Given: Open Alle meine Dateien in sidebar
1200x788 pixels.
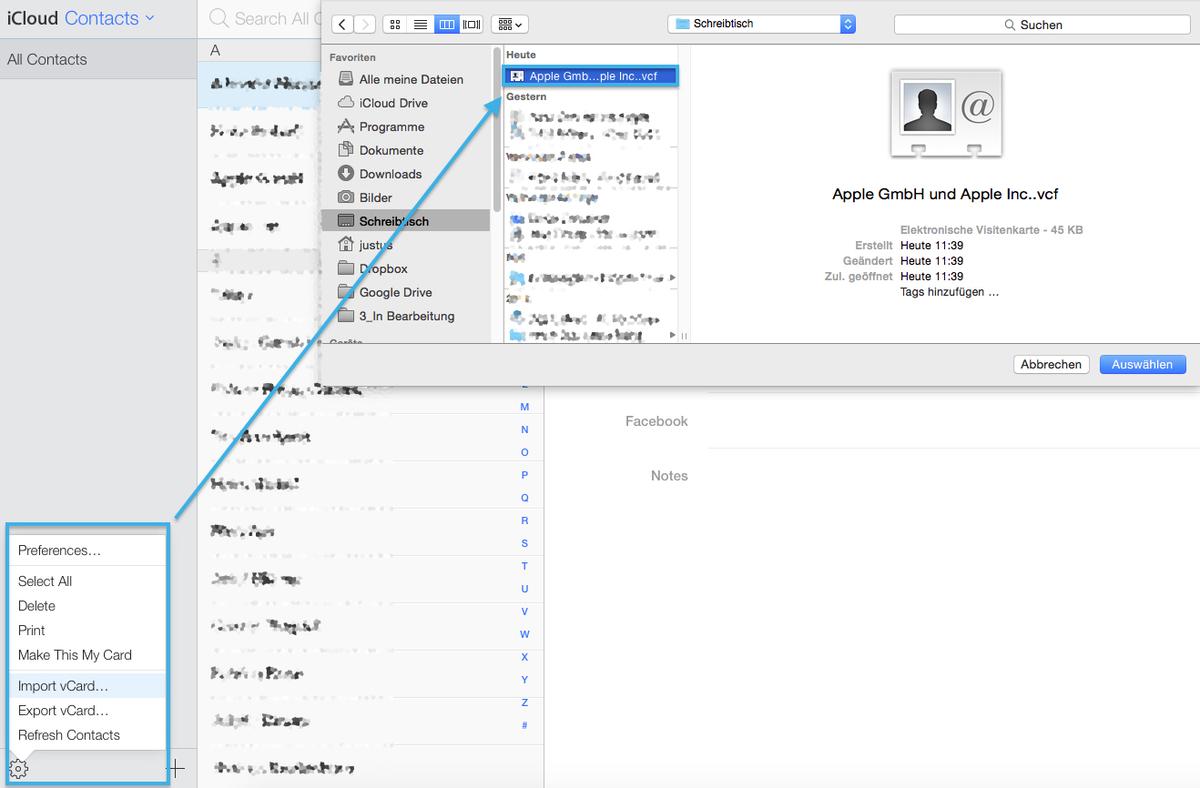Looking at the screenshot, I should pyautogui.click(x=411, y=79).
